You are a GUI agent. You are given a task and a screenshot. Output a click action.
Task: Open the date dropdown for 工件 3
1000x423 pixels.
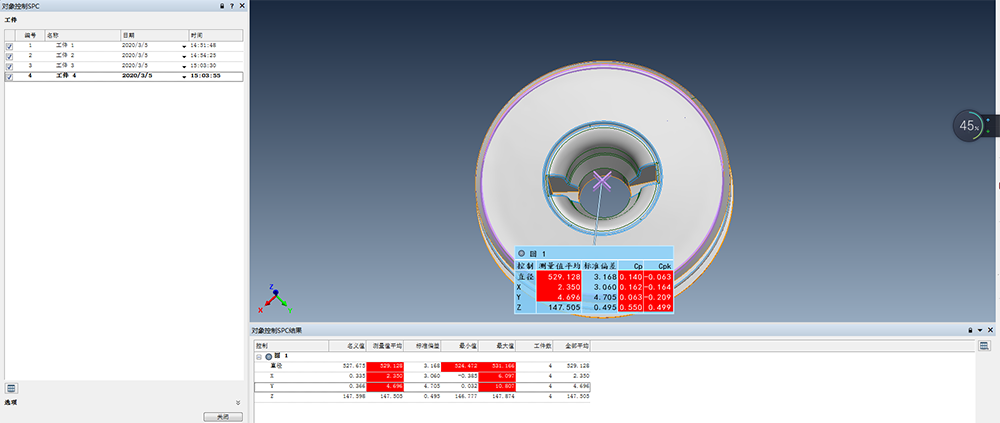[x=183, y=66]
